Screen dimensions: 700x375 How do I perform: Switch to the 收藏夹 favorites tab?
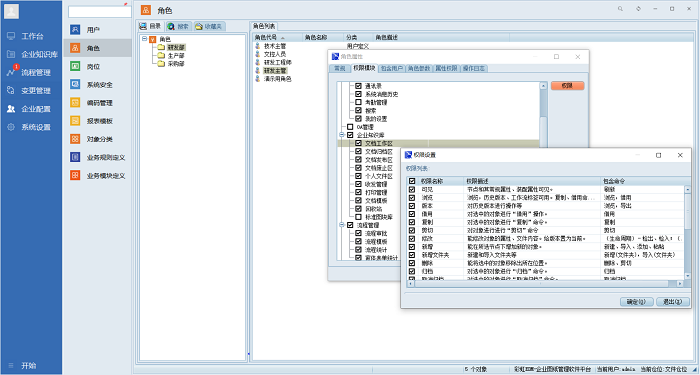pyautogui.click(x=209, y=26)
